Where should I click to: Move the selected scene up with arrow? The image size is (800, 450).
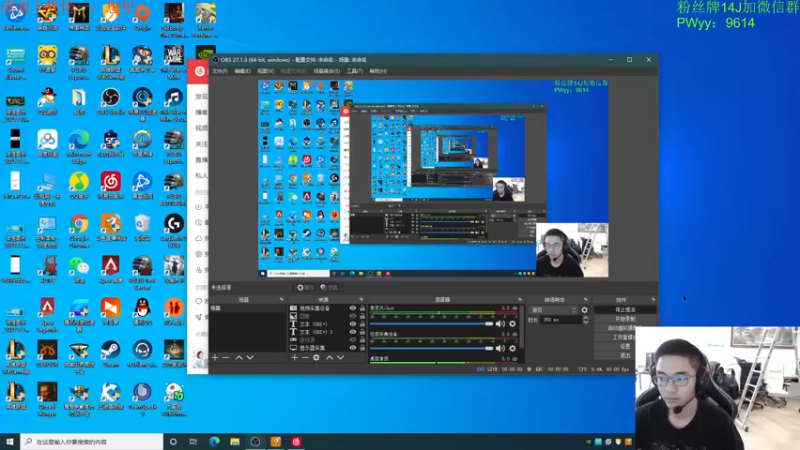[x=238, y=357]
